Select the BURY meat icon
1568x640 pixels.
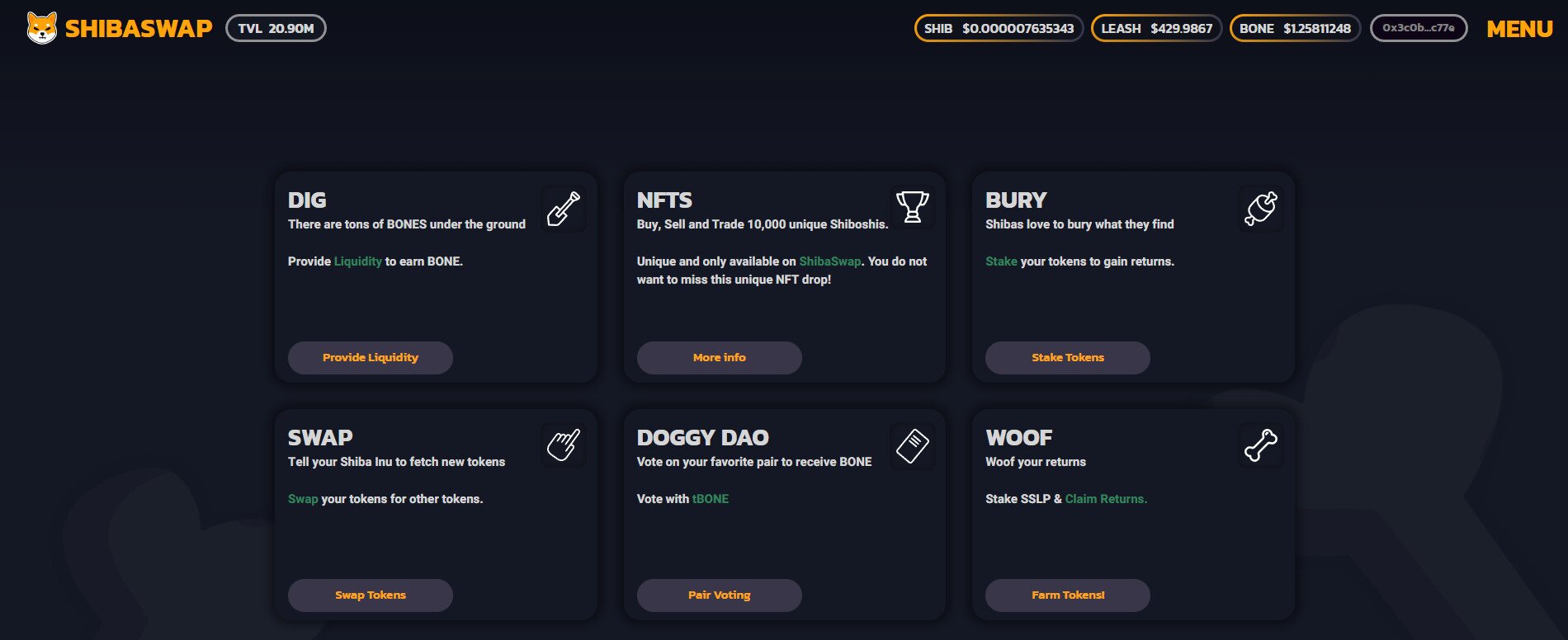click(x=1261, y=209)
